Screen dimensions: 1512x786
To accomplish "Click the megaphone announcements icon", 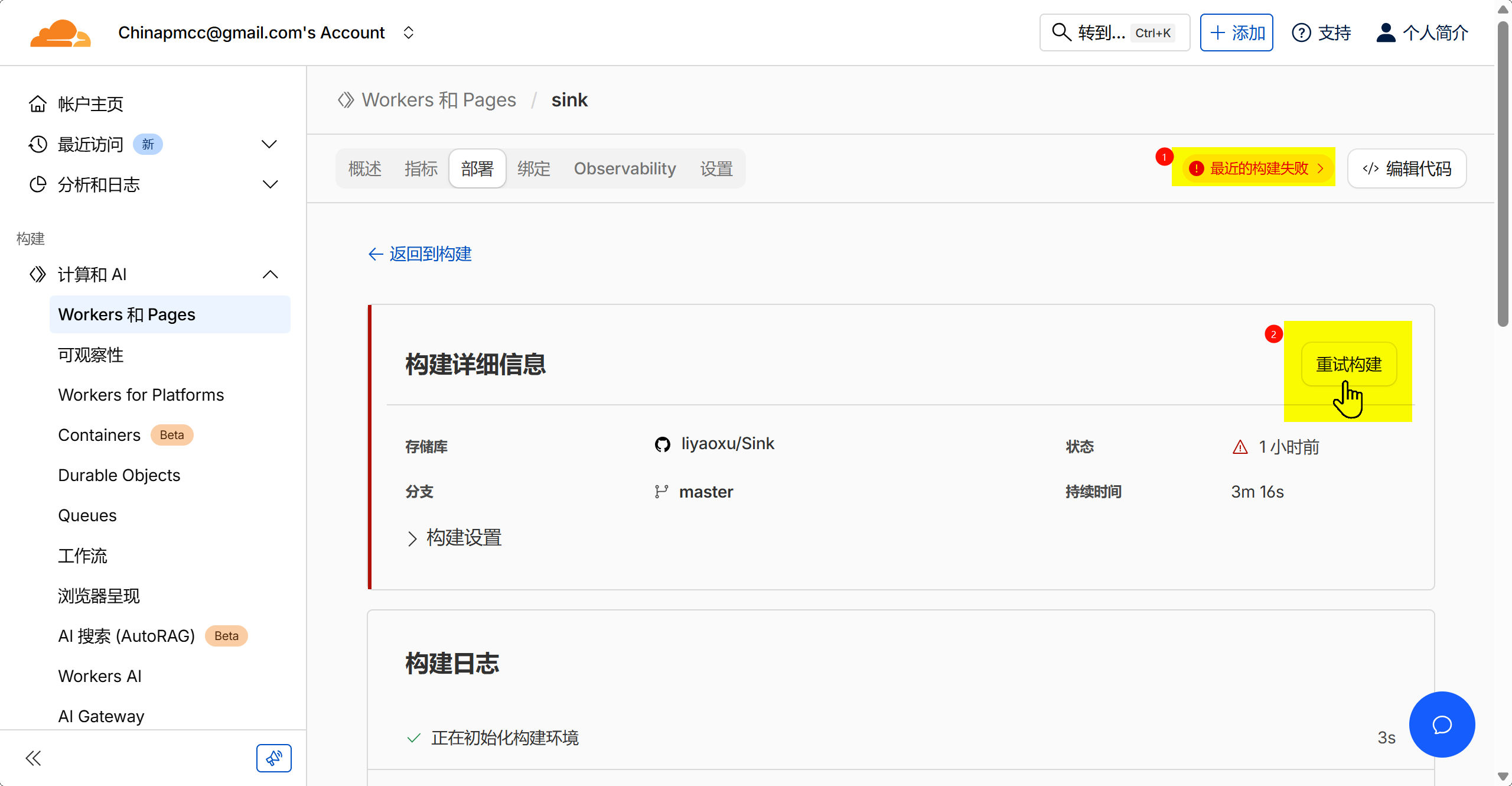I will click(x=273, y=758).
